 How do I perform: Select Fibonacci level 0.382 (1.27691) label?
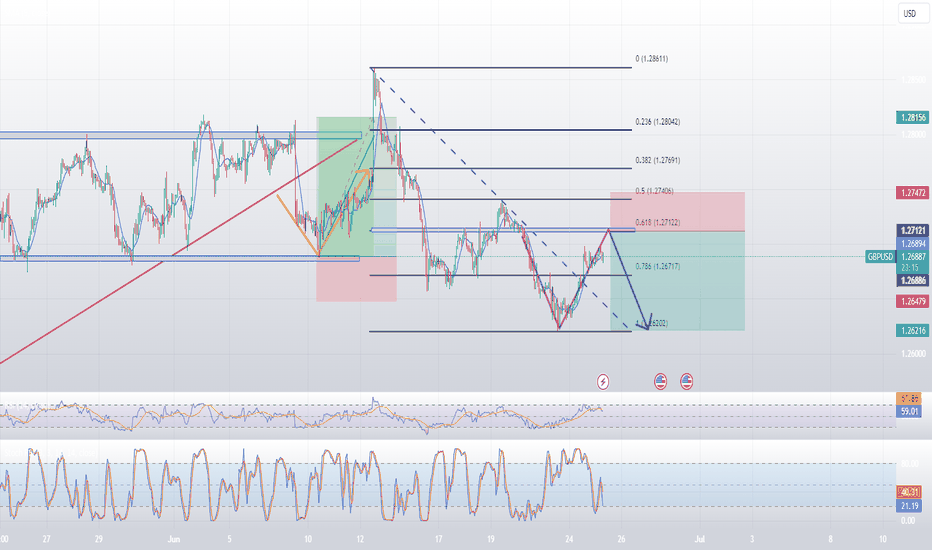[657, 161]
